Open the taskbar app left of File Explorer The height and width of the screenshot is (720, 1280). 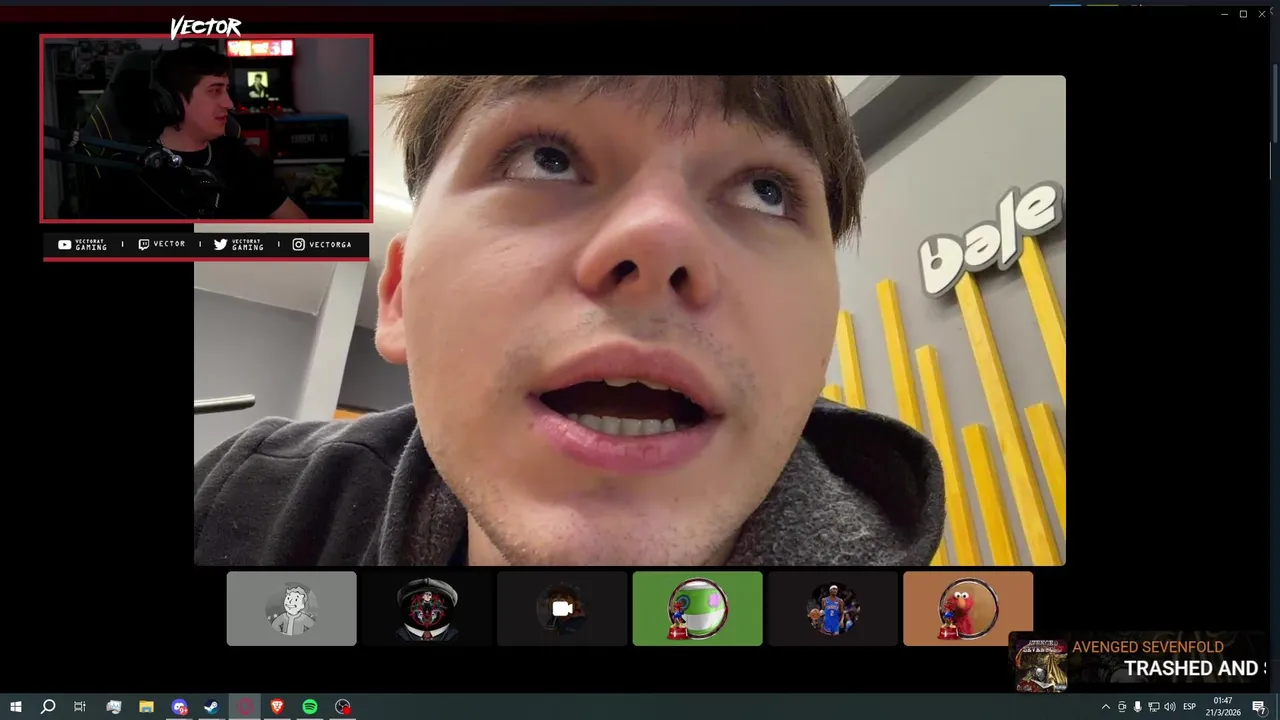coord(113,707)
